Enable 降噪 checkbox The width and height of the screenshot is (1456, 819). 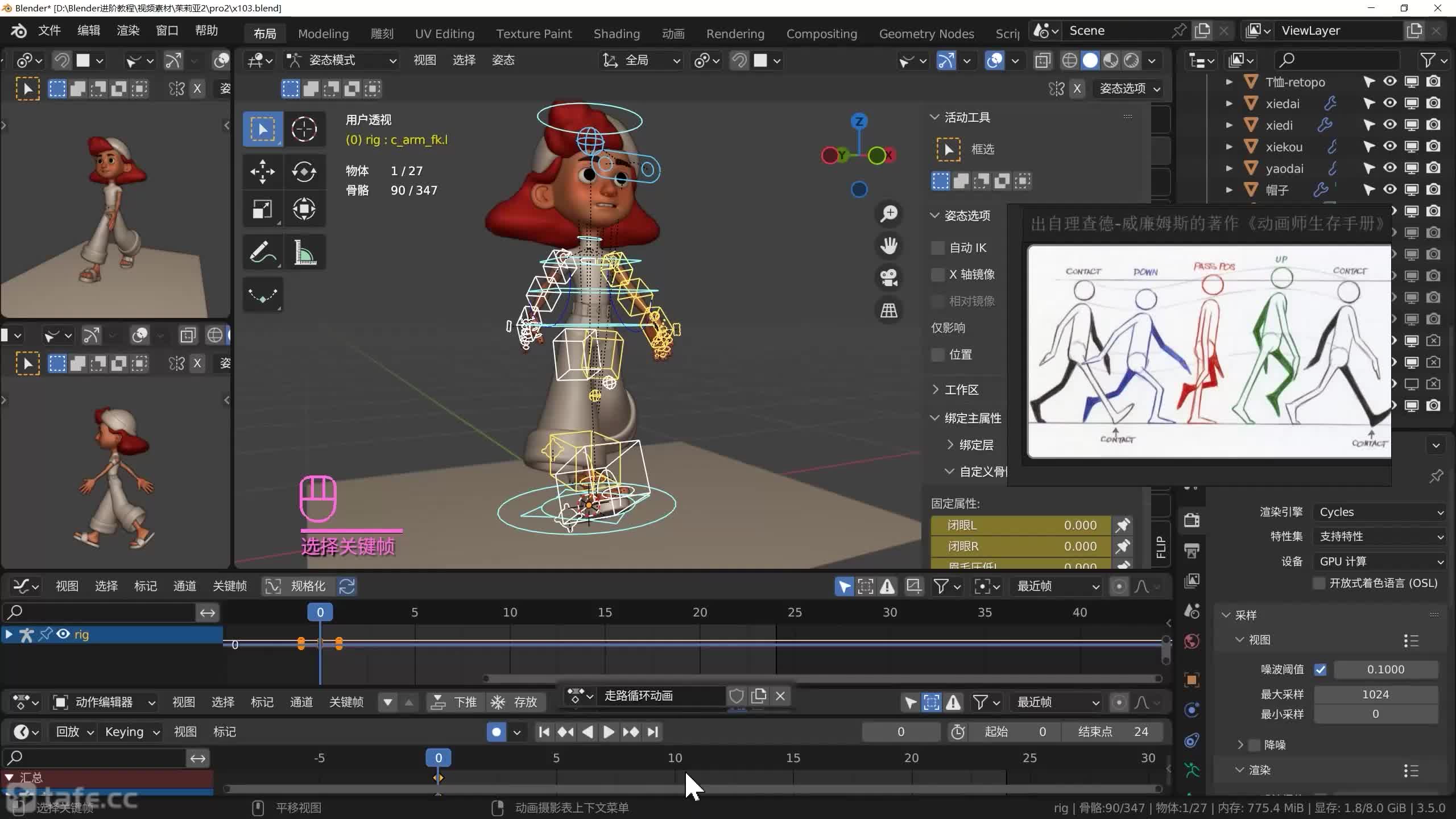1255,745
